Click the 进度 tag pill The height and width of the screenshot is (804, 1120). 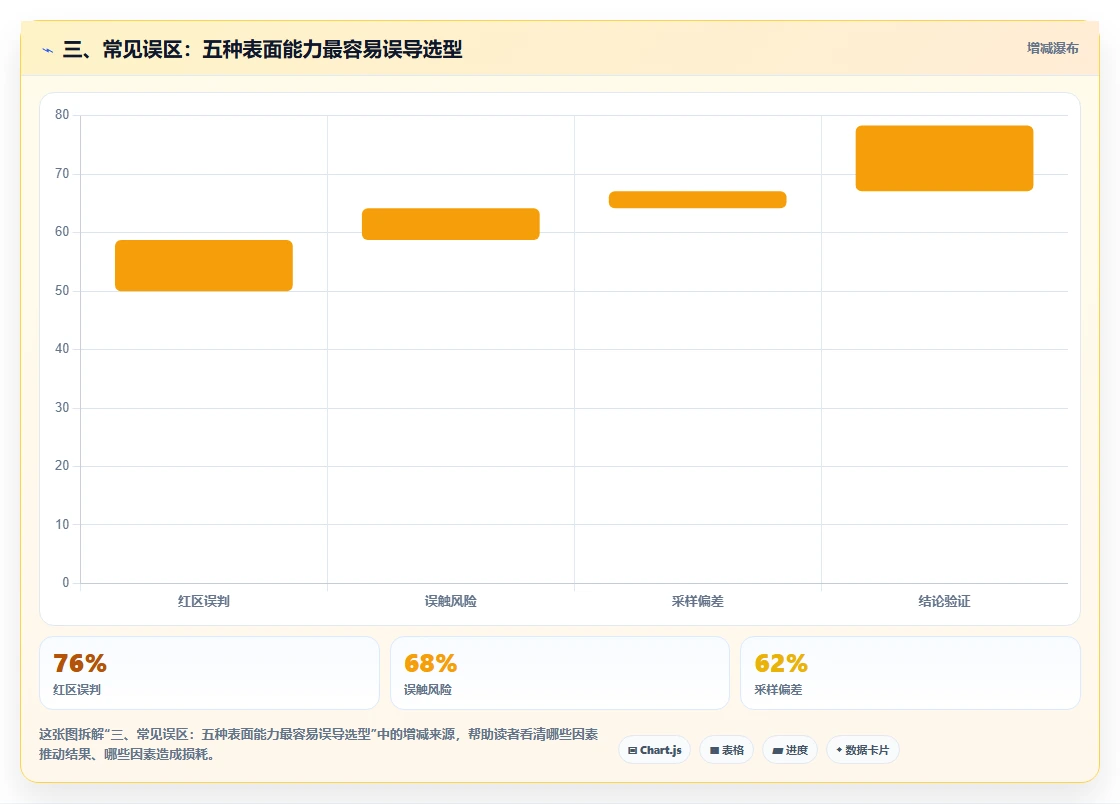(790, 750)
